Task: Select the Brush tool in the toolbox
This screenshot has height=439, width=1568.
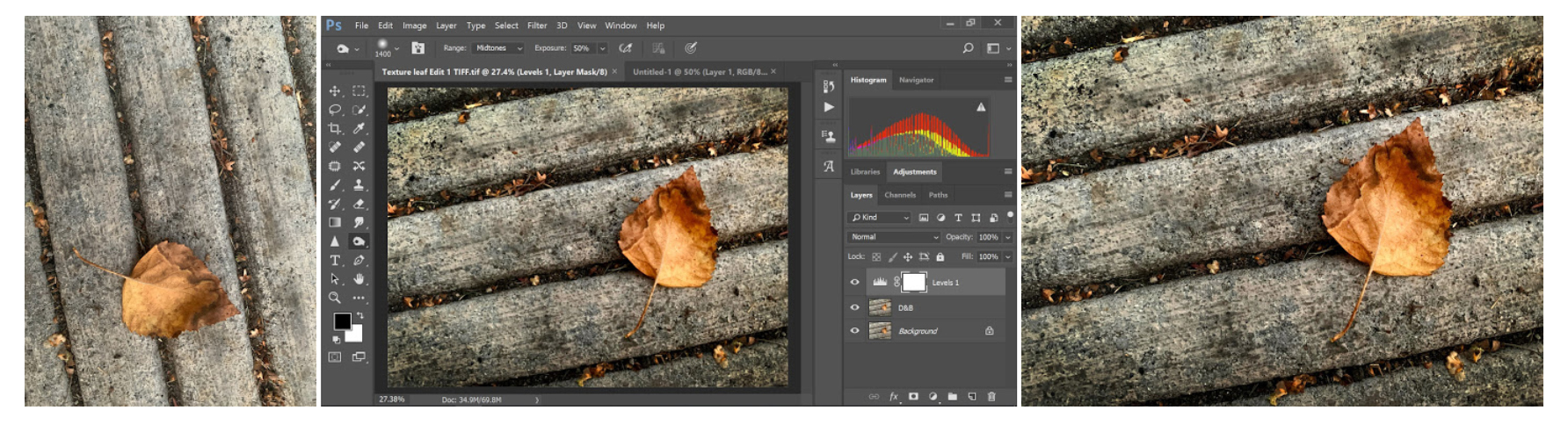Action: pyautogui.click(x=335, y=185)
